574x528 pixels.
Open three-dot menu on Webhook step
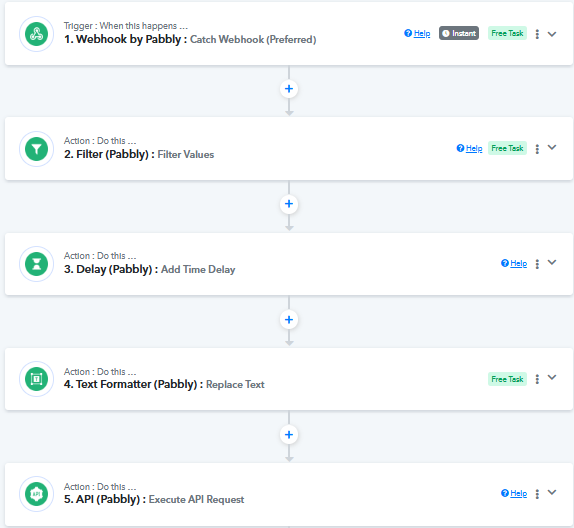(537, 34)
